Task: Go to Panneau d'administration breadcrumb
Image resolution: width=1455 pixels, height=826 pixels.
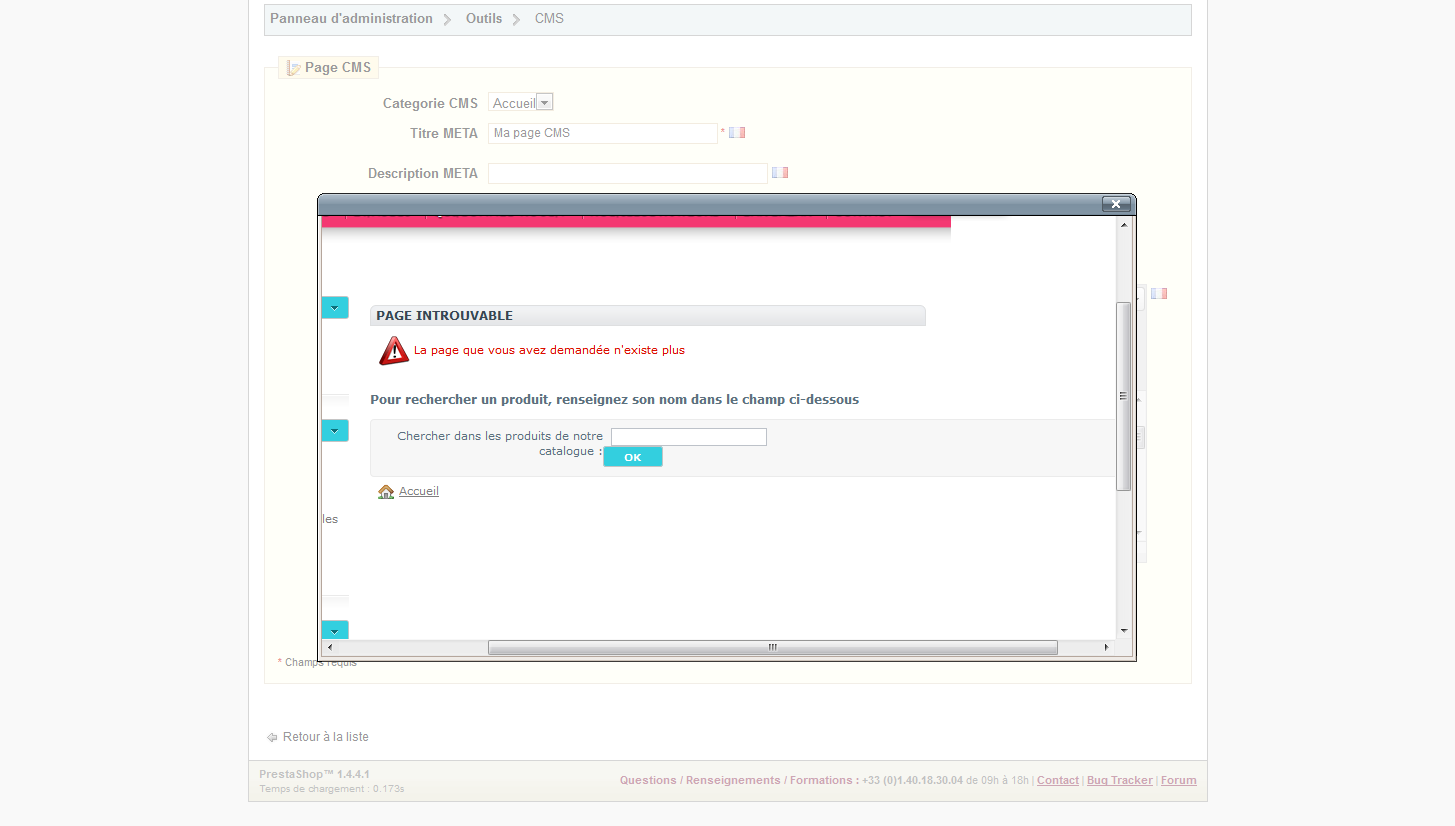Action: (351, 18)
